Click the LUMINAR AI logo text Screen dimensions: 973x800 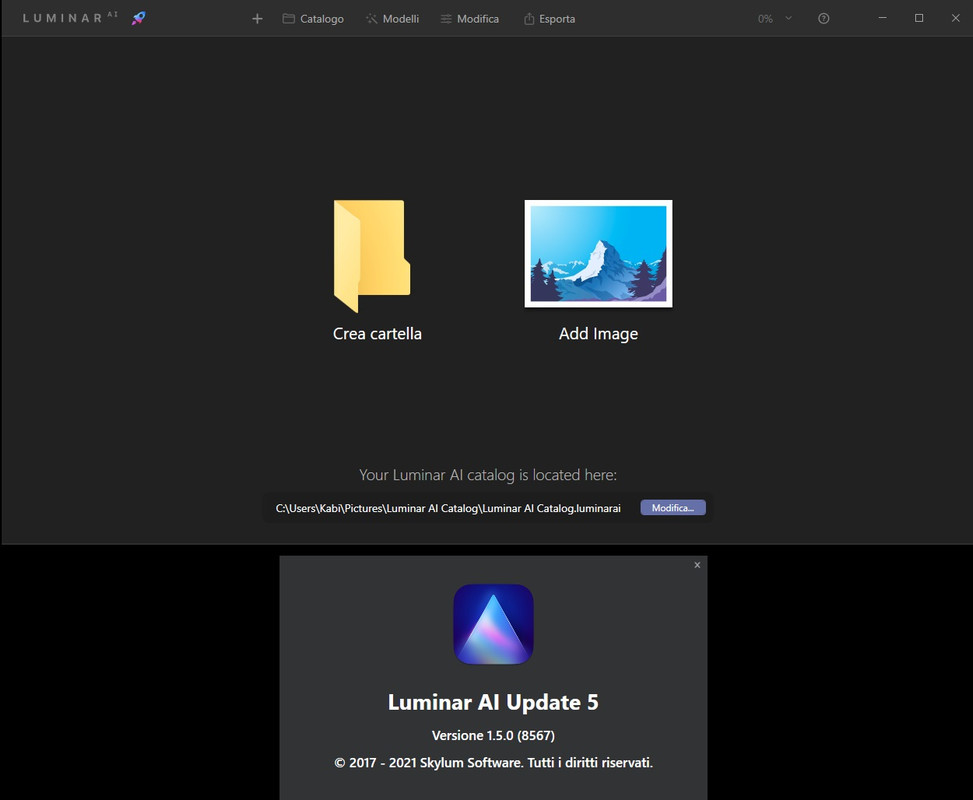click(70, 18)
